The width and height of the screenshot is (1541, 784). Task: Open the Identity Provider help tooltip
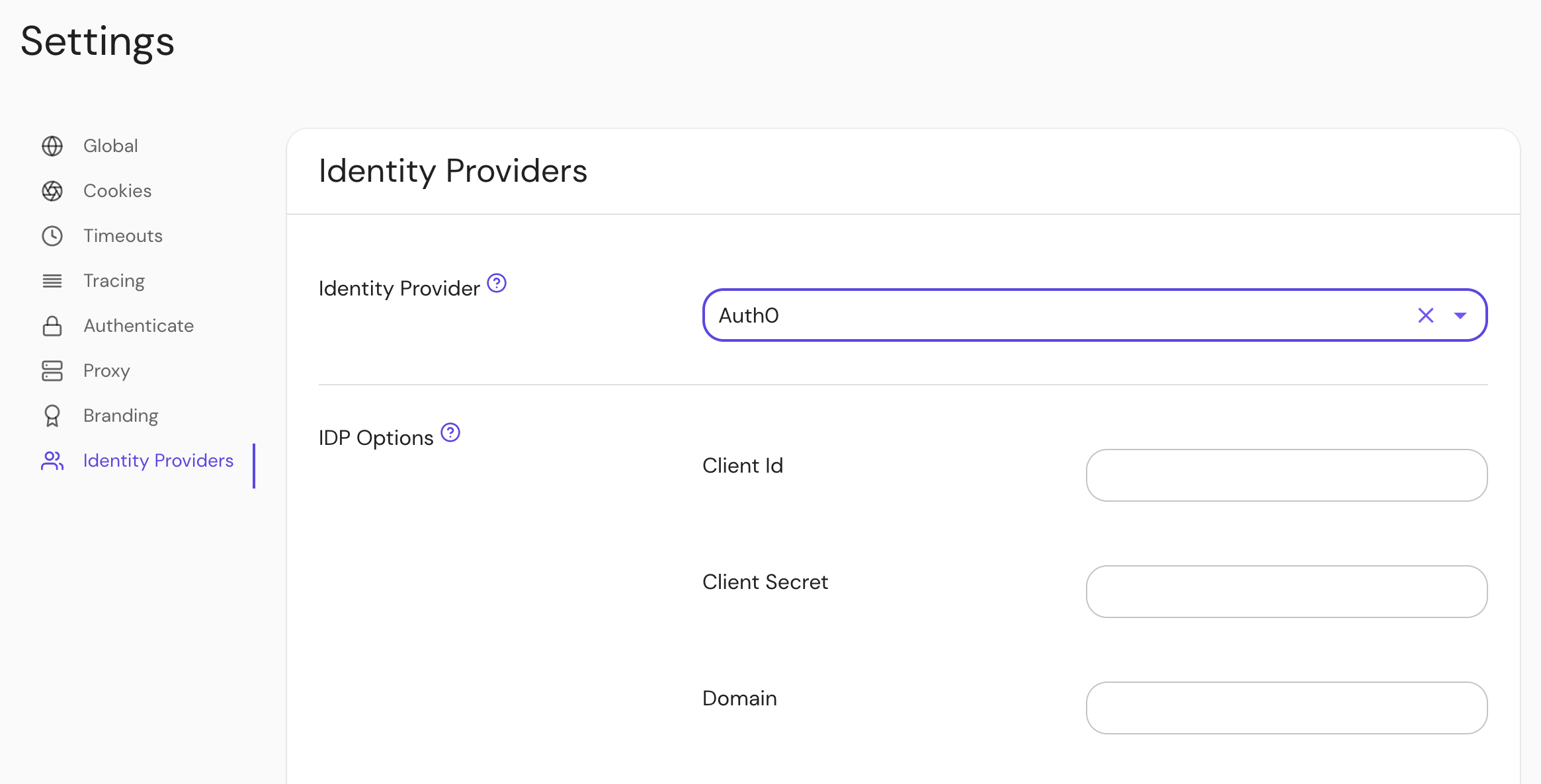(x=497, y=284)
